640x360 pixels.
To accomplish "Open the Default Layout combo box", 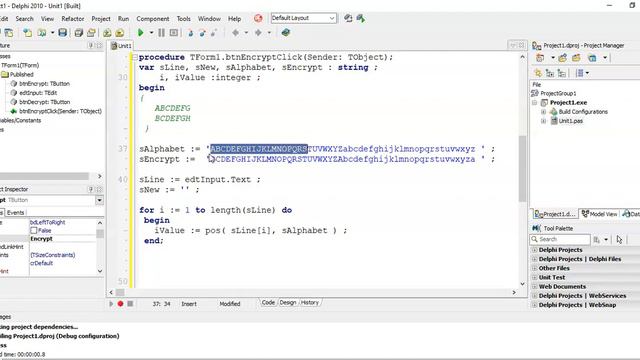I will [304, 18].
